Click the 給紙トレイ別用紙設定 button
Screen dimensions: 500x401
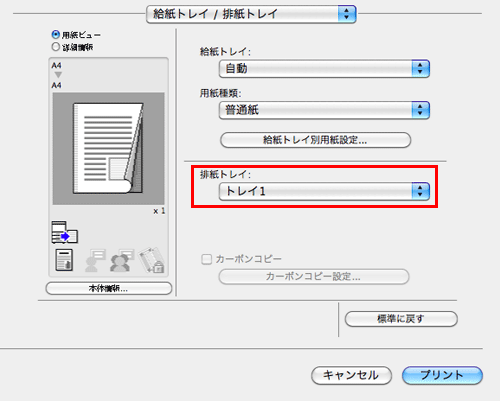tap(315, 140)
